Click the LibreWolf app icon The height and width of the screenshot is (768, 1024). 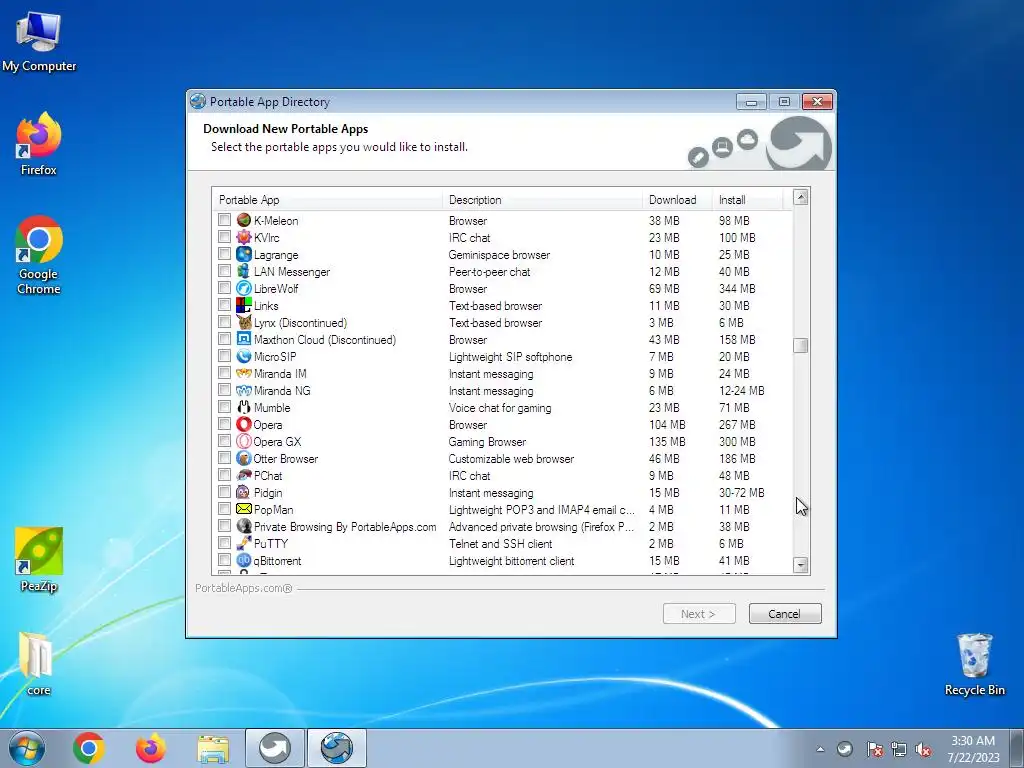point(244,288)
